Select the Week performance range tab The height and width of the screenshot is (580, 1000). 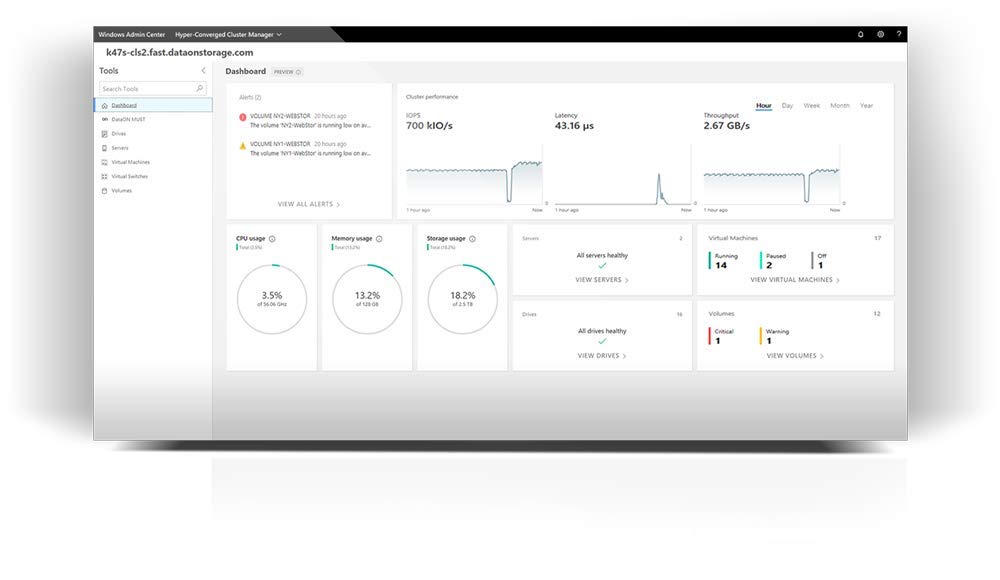(811, 106)
